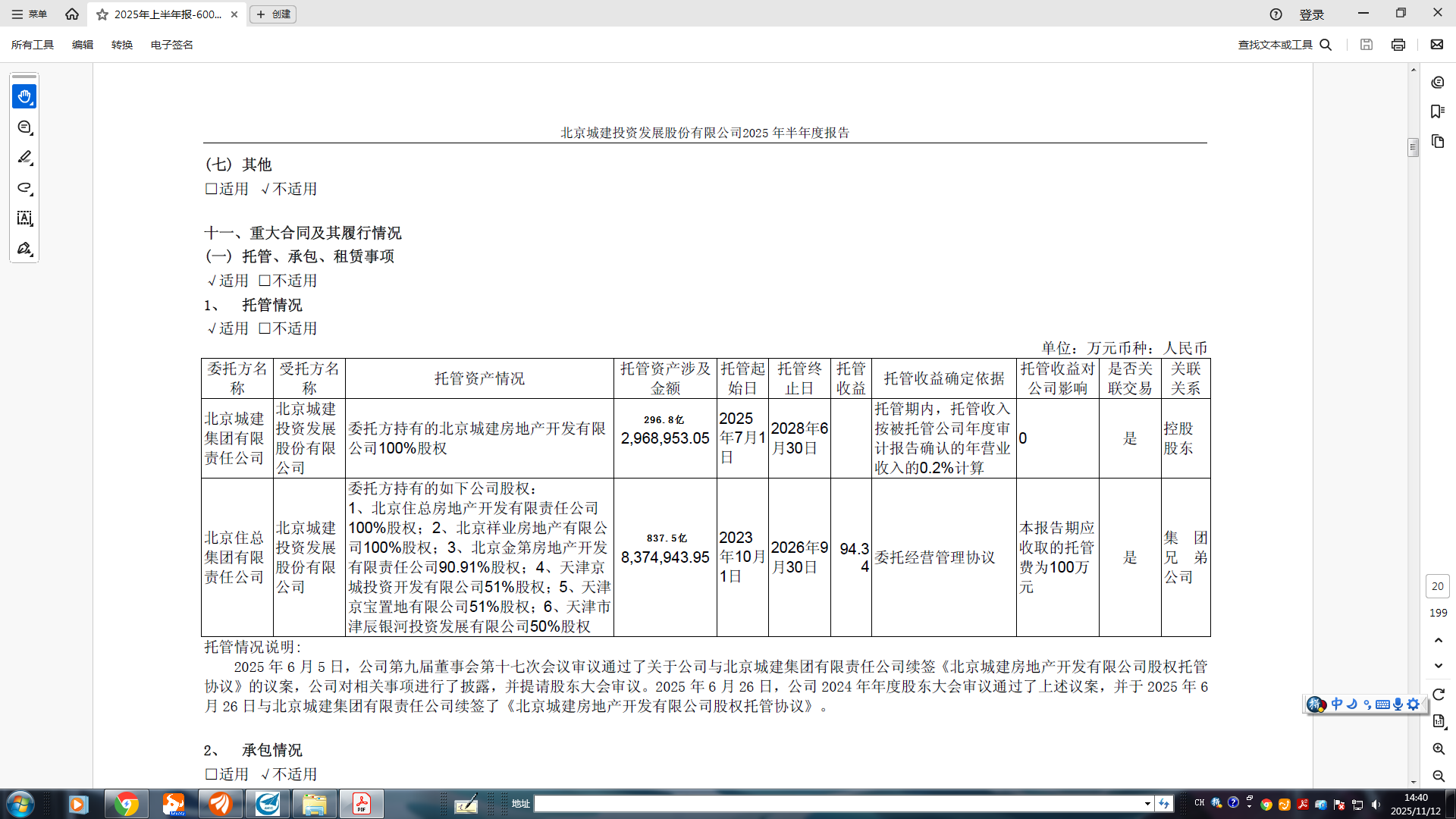Go to previous page chevron
The image size is (1456, 819).
(x=1438, y=641)
